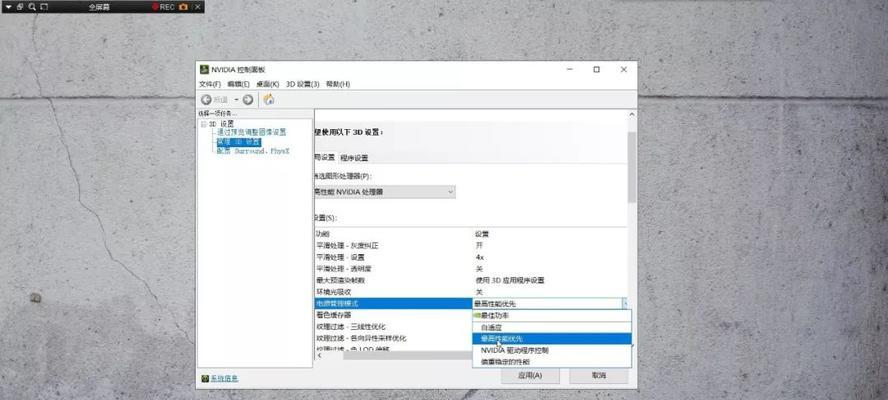
Task: Select the 纹理过滤 - 三线性优化 row
Action: 393,327
